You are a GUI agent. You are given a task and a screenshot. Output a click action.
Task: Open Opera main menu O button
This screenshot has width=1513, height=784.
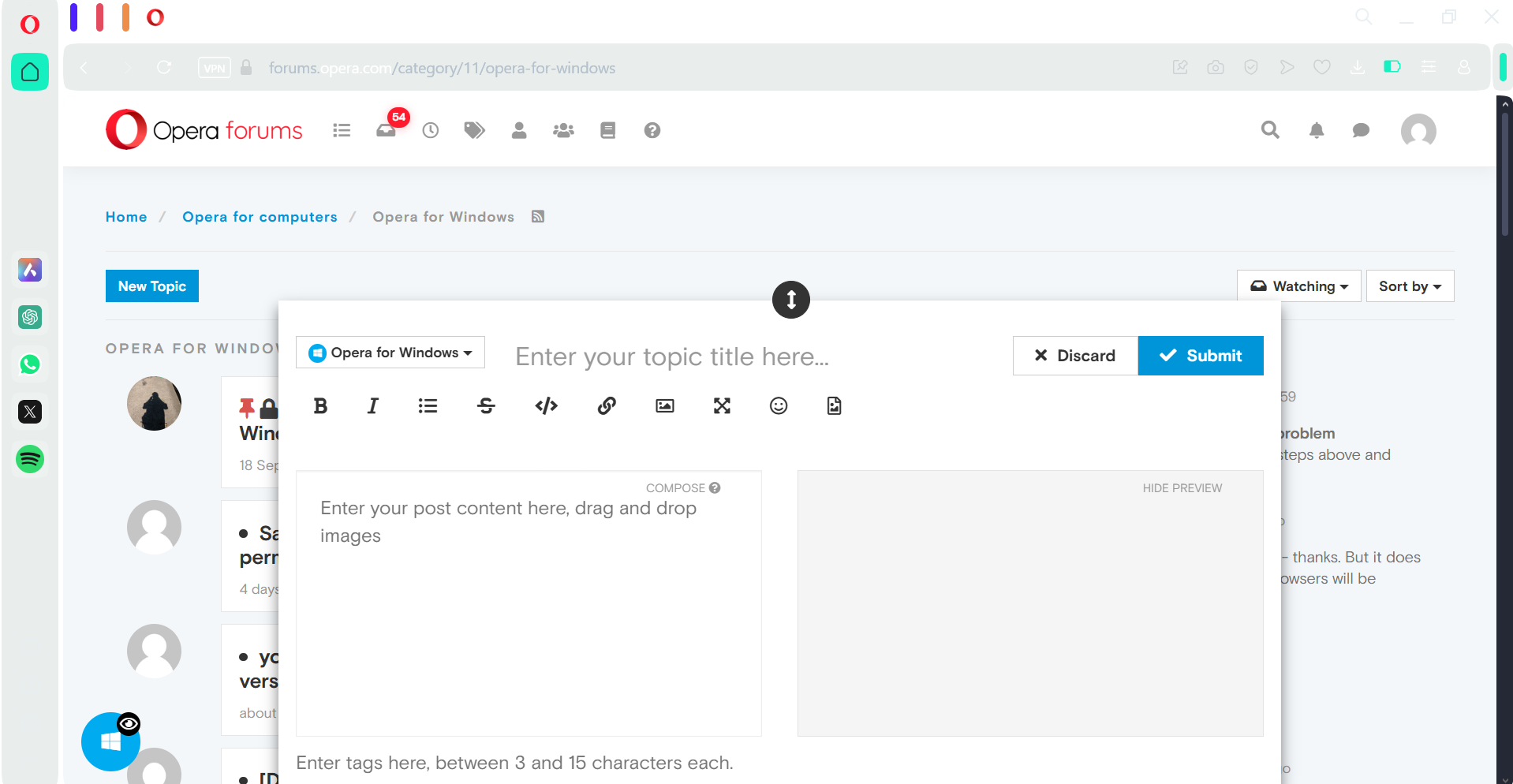[x=29, y=24]
